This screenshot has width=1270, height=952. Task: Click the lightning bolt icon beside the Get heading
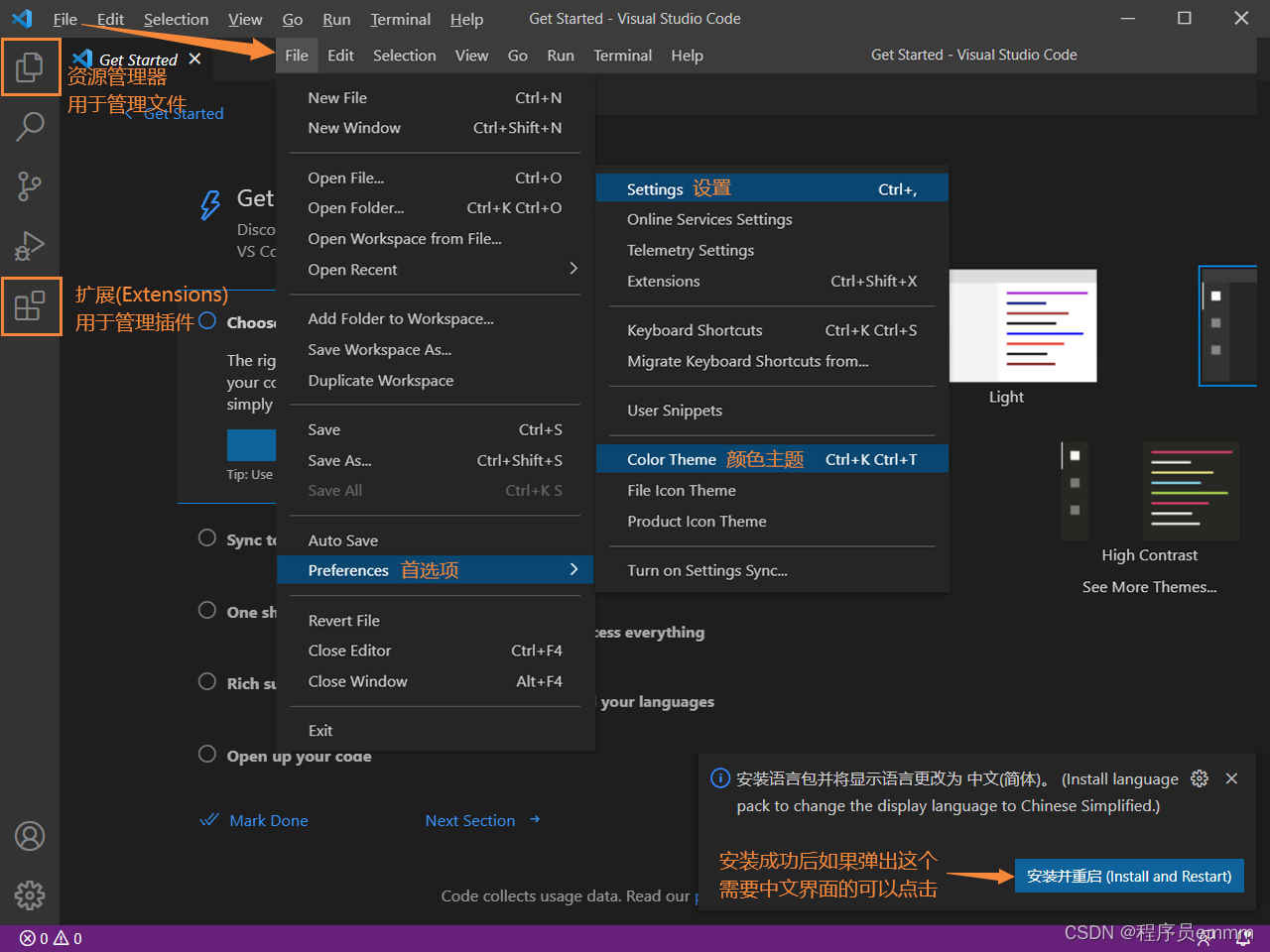click(x=210, y=204)
